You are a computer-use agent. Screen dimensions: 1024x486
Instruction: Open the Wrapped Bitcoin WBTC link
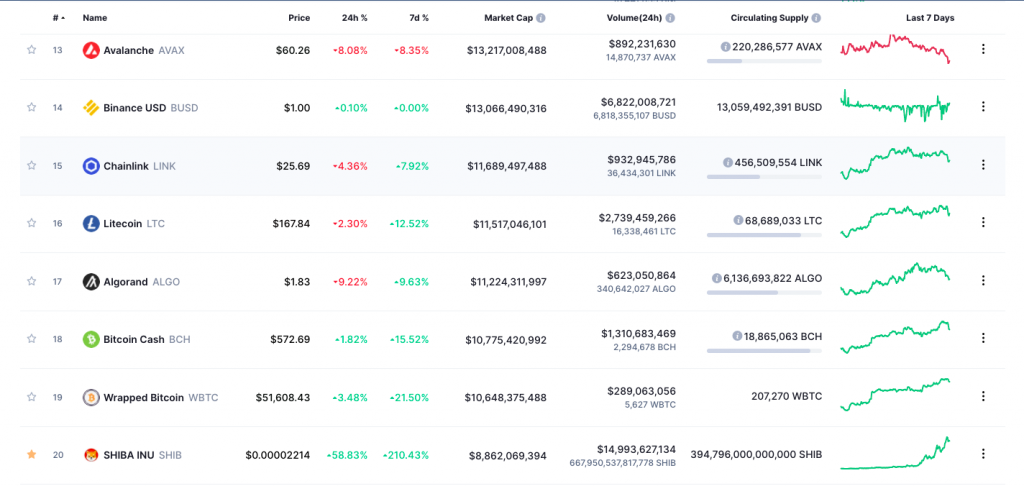click(161, 397)
